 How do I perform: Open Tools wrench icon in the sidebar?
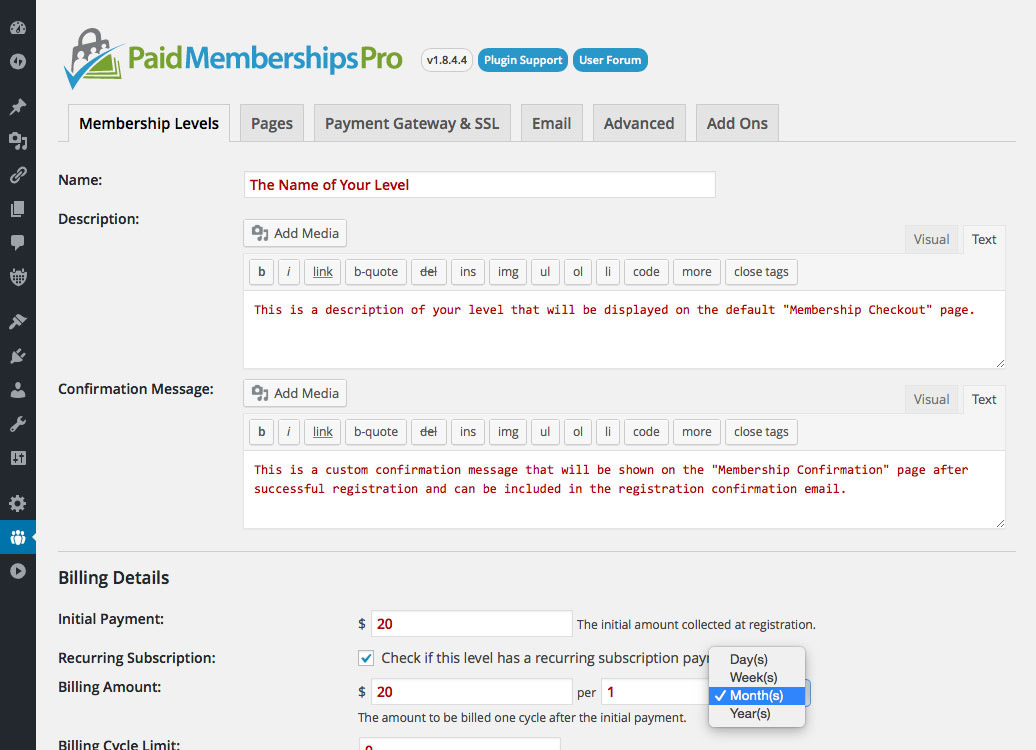click(18, 424)
